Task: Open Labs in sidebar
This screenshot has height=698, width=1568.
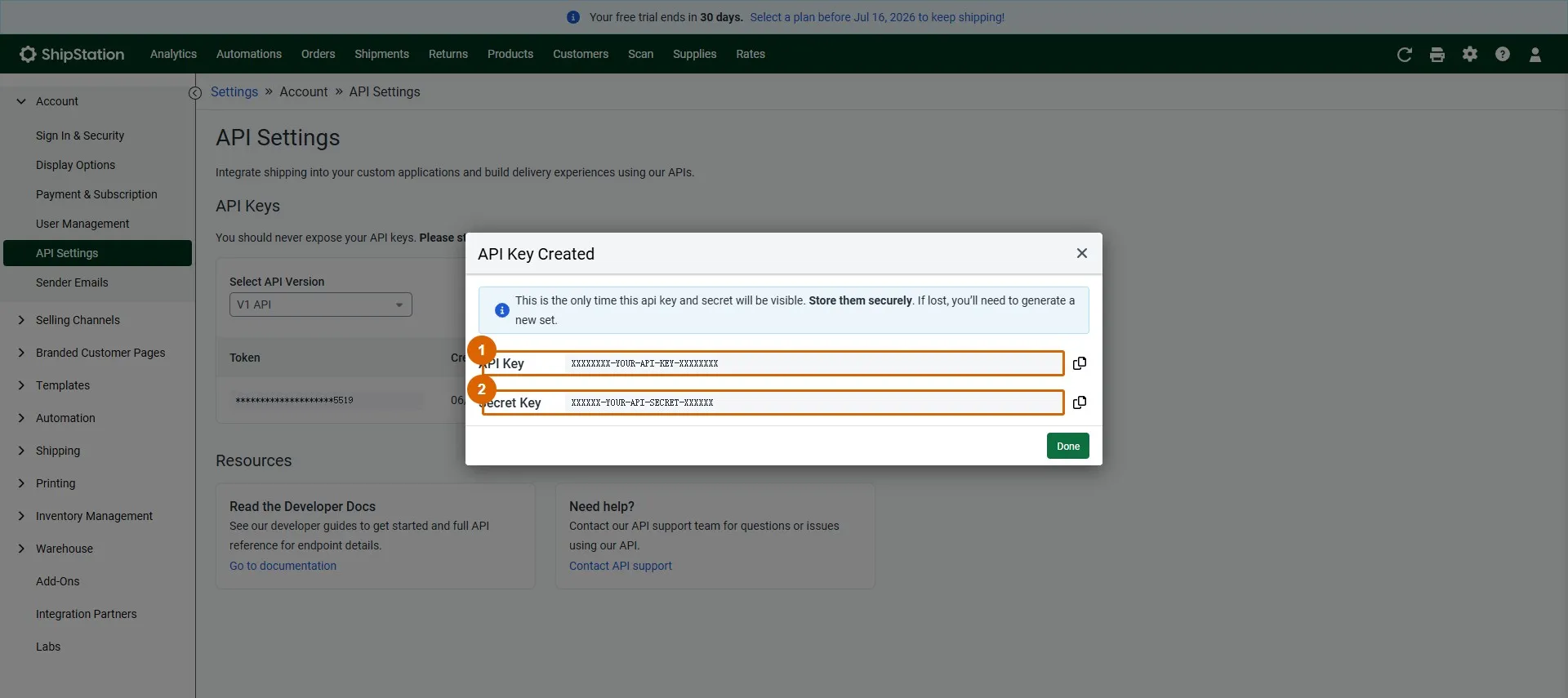Action: click(x=48, y=647)
